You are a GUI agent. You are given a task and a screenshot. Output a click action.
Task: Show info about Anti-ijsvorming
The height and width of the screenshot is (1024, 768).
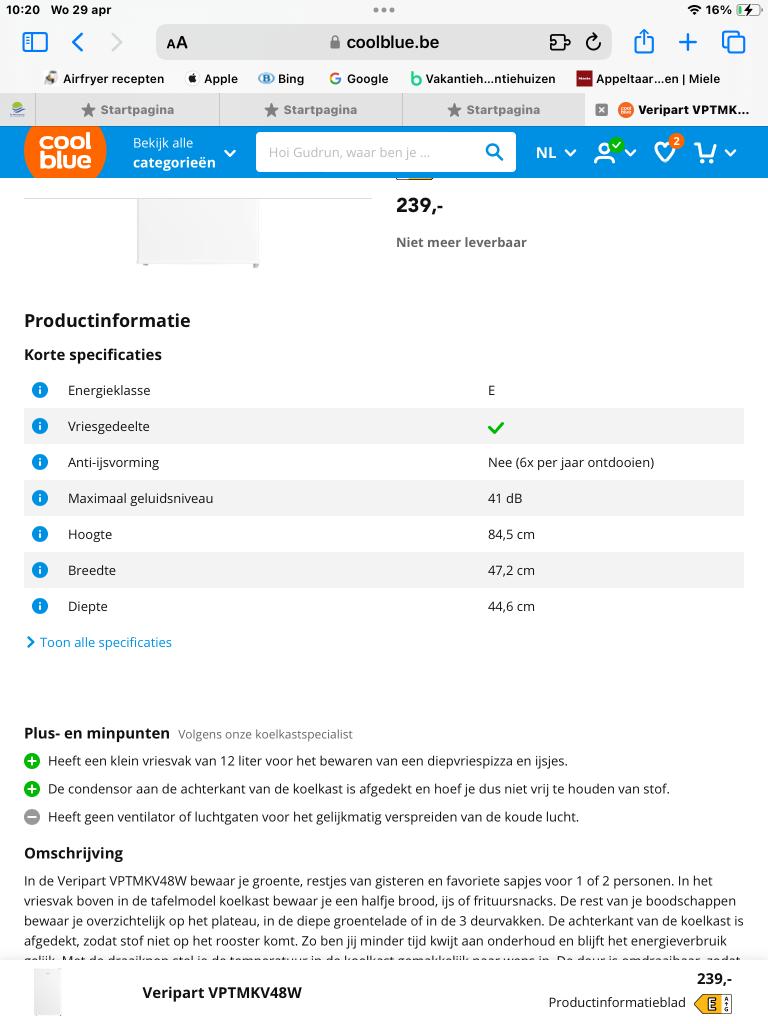pyautogui.click(x=40, y=462)
